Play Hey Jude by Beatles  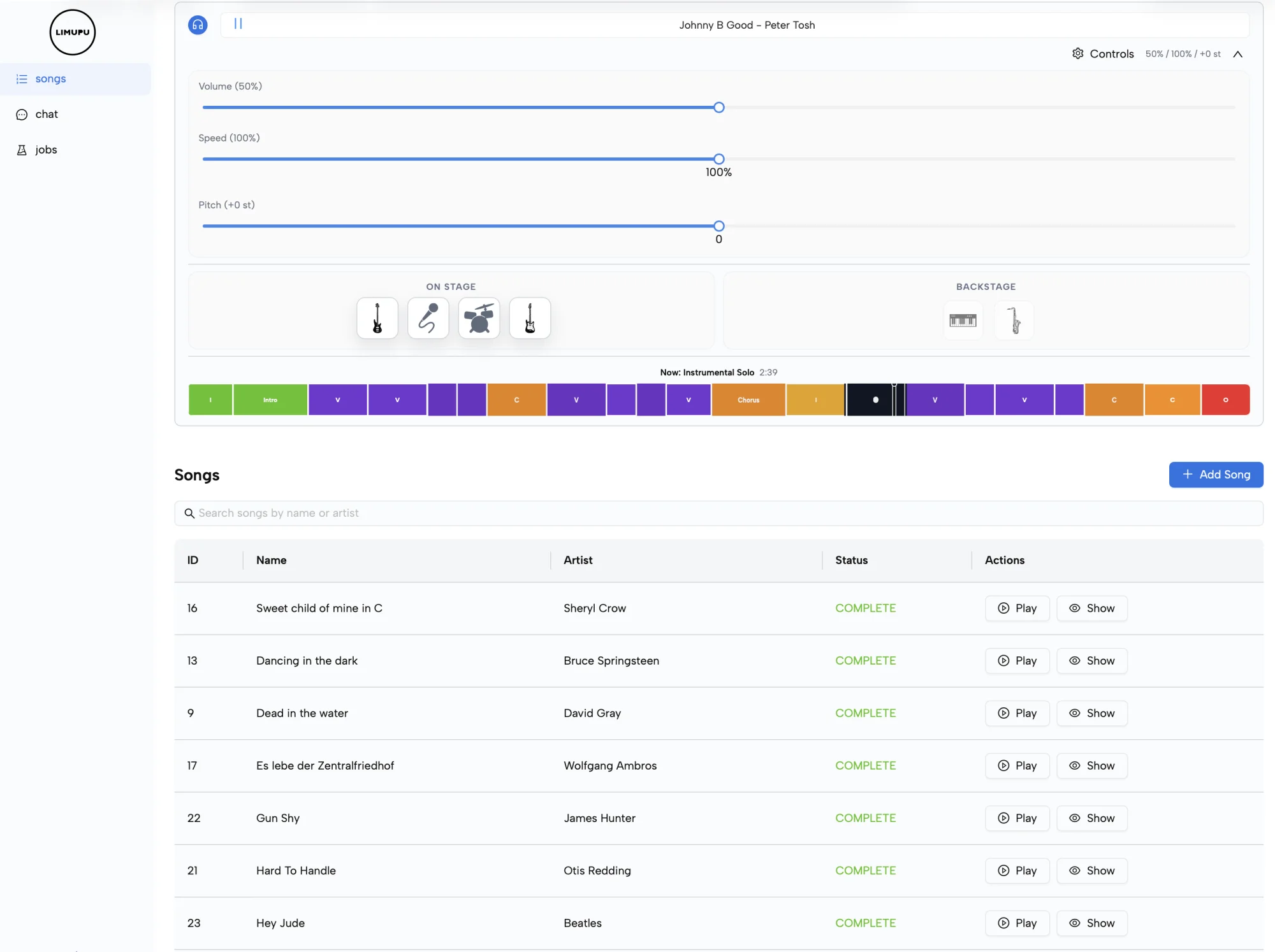tap(1017, 923)
